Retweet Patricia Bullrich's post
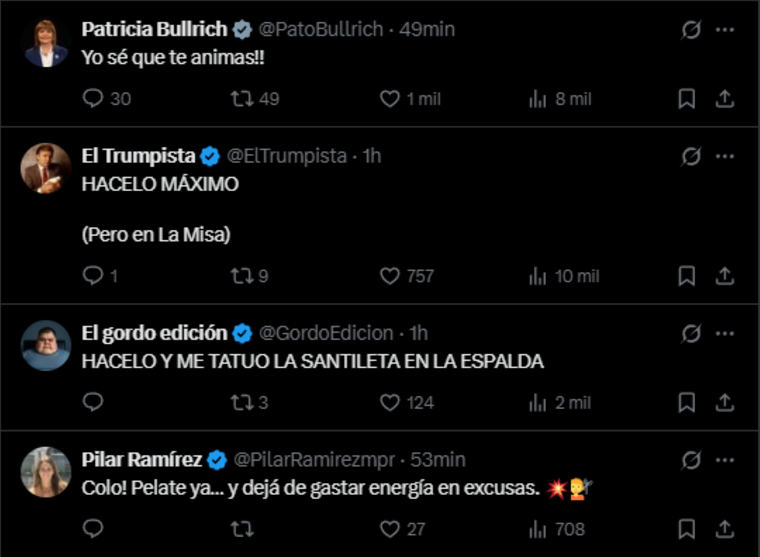Screen dimensions: 760x557 242,98
